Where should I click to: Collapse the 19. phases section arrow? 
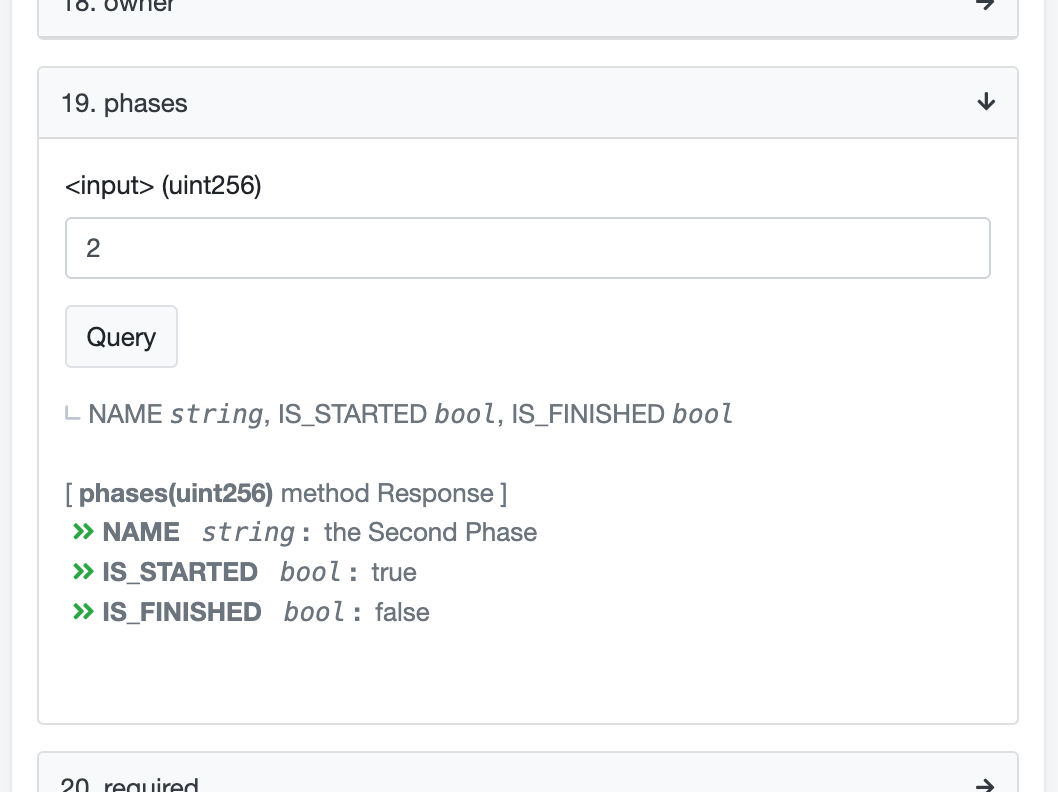coord(986,102)
